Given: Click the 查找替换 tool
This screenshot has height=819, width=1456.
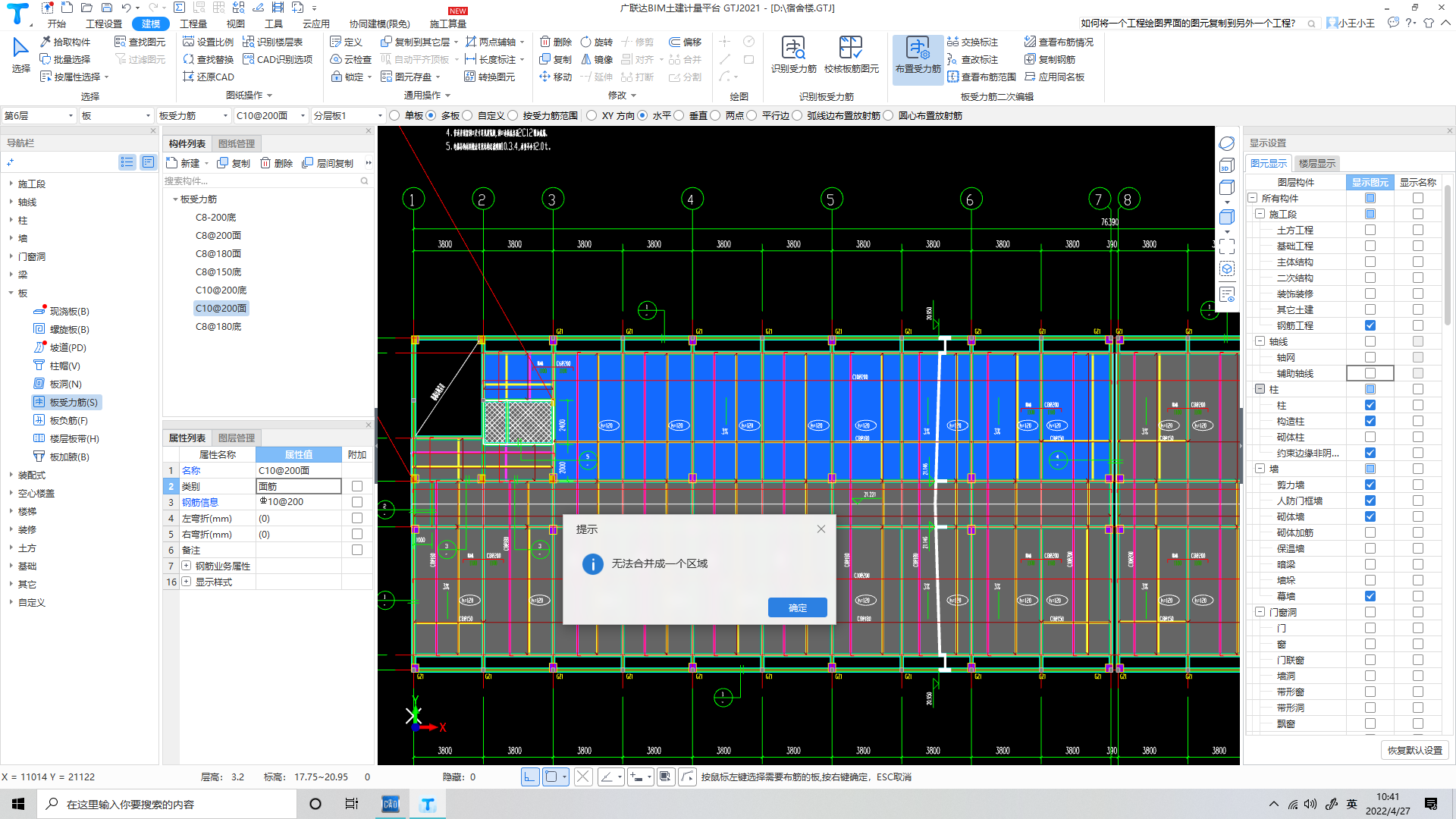Looking at the screenshot, I should pyautogui.click(x=209, y=59).
